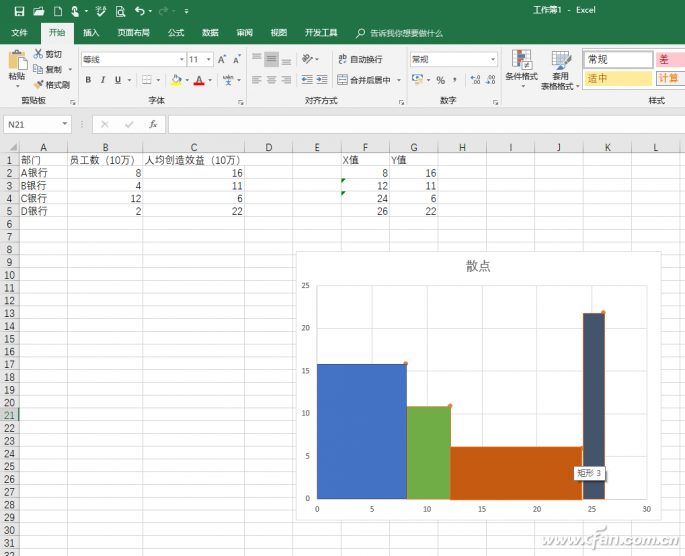Toggle middle vertical alignment
This screenshot has width=685, height=556.
[271, 59]
